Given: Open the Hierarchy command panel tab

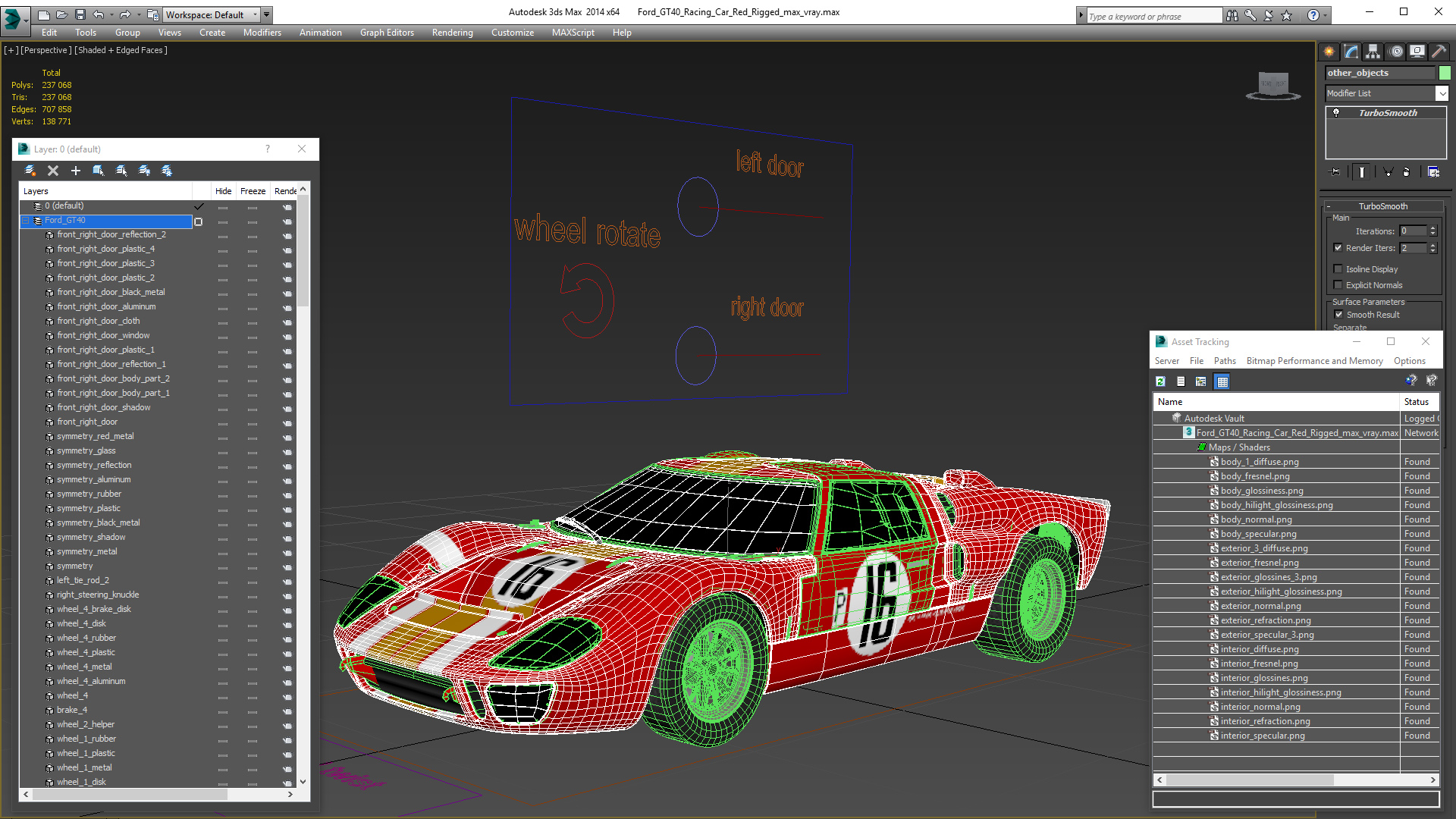Looking at the screenshot, I should pyautogui.click(x=1373, y=52).
